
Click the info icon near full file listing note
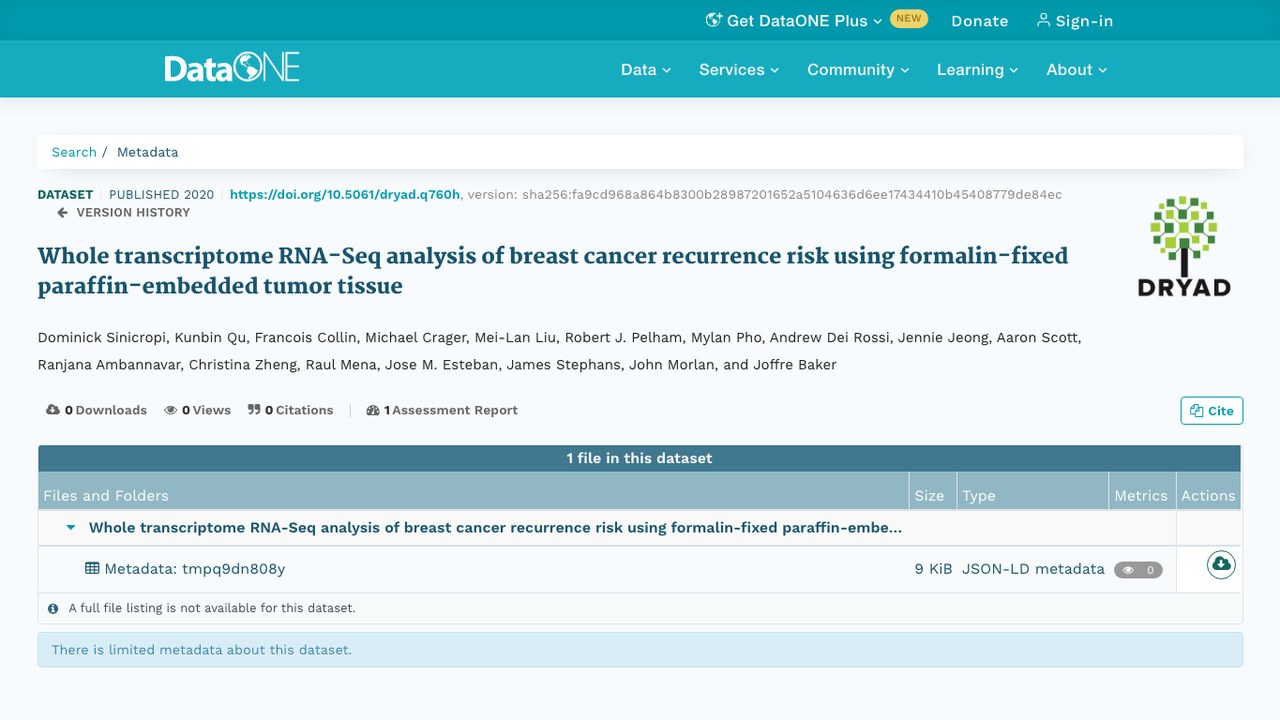[53, 608]
